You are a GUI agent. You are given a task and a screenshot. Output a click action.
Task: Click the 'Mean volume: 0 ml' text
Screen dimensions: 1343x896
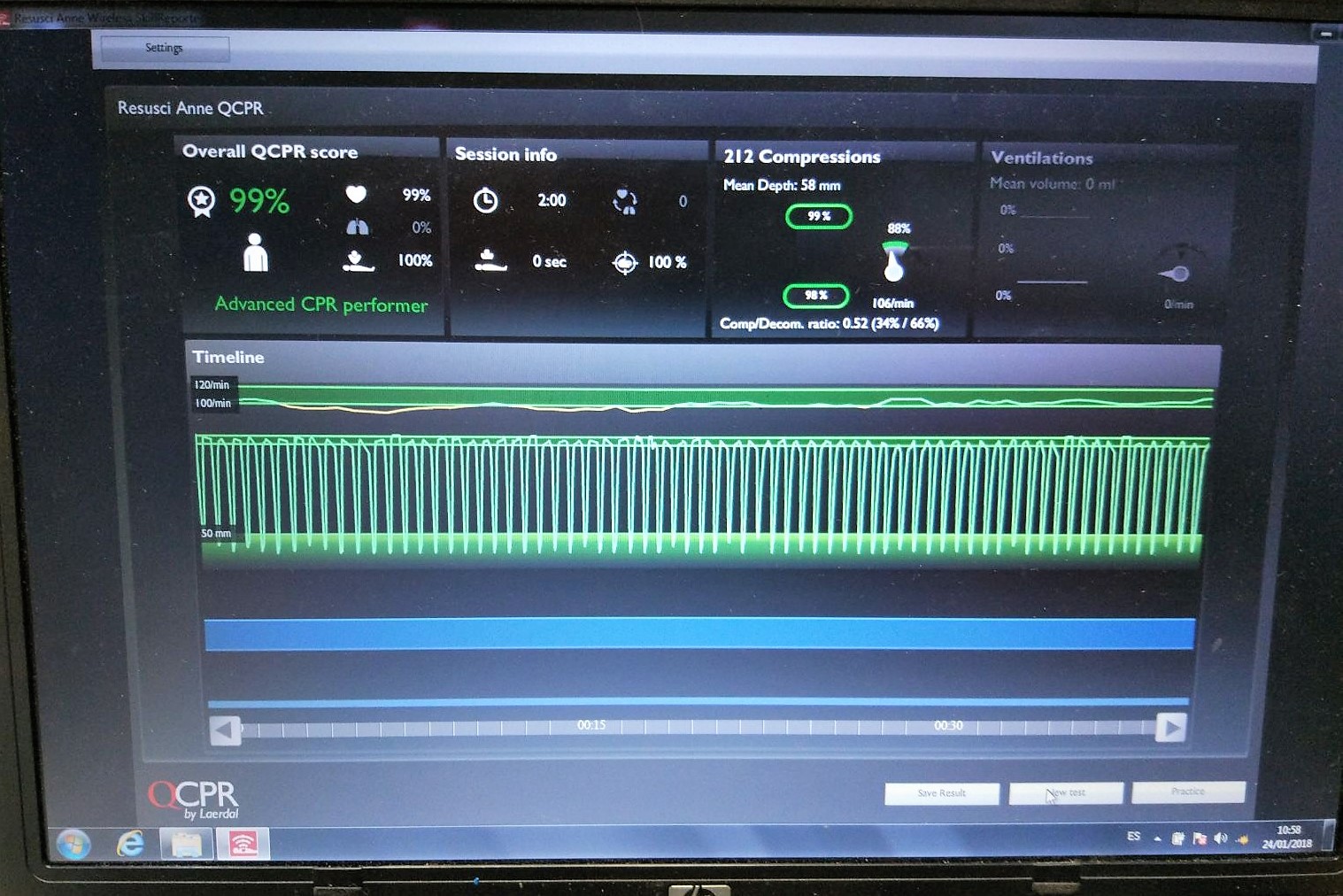(x=1053, y=184)
